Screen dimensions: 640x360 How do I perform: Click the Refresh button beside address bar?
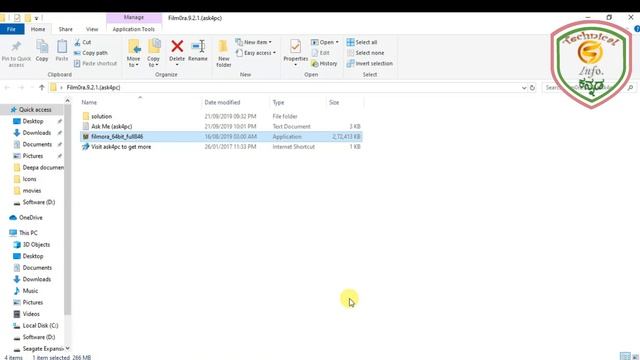point(532,87)
